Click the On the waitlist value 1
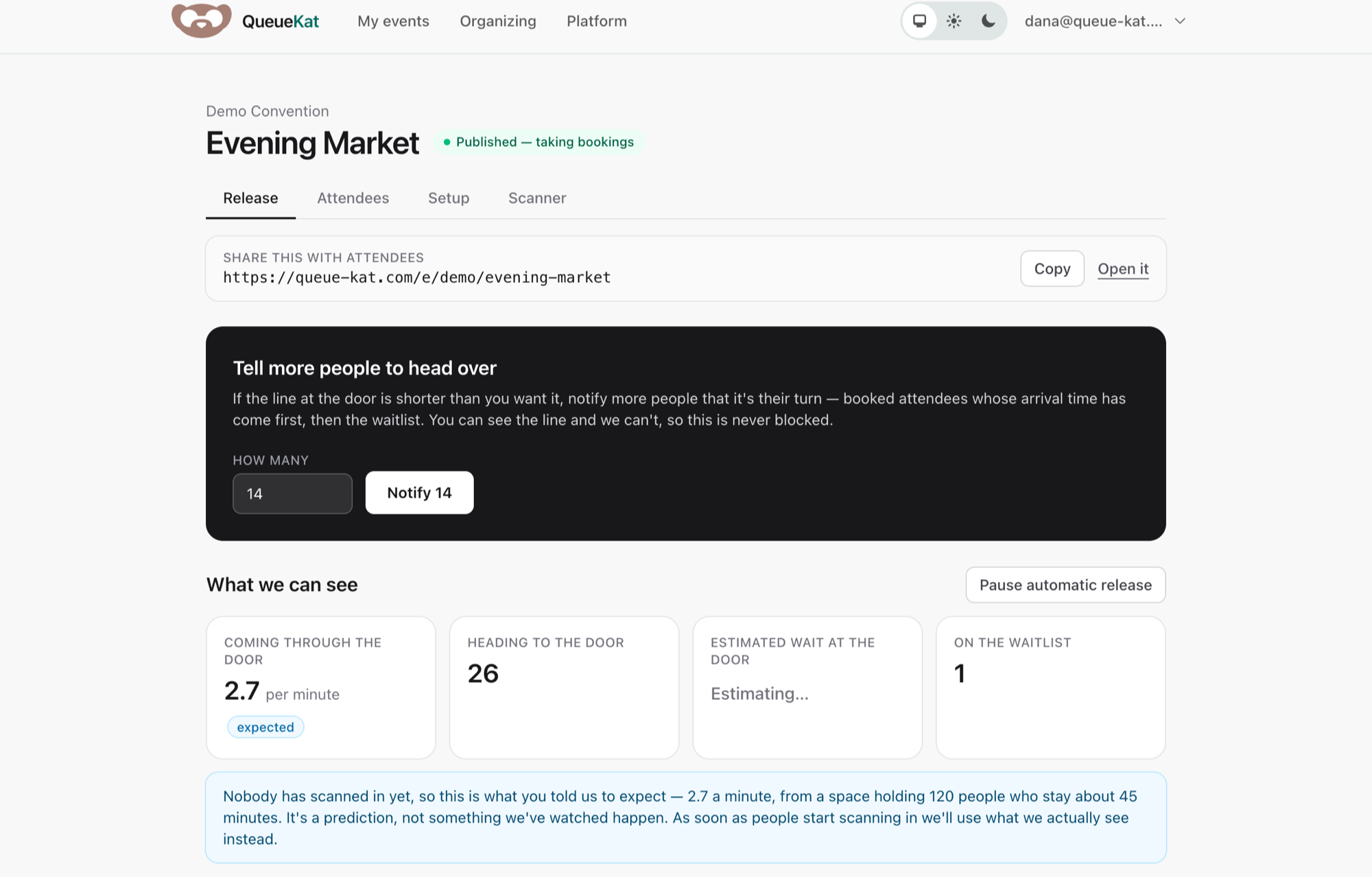This screenshot has height=877, width=1372. click(960, 674)
